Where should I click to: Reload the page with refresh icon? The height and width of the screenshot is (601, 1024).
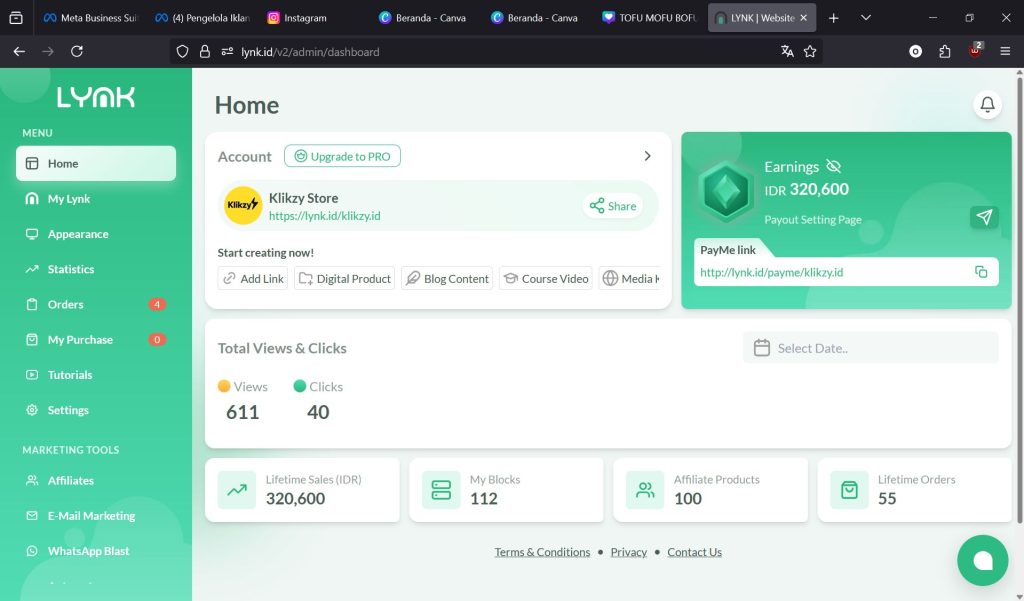coord(77,51)
